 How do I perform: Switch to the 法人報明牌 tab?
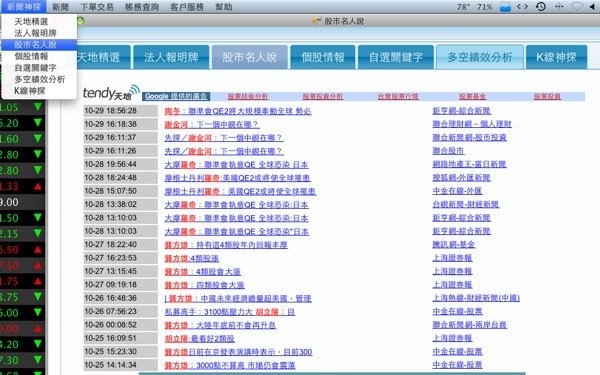point(171,57)
